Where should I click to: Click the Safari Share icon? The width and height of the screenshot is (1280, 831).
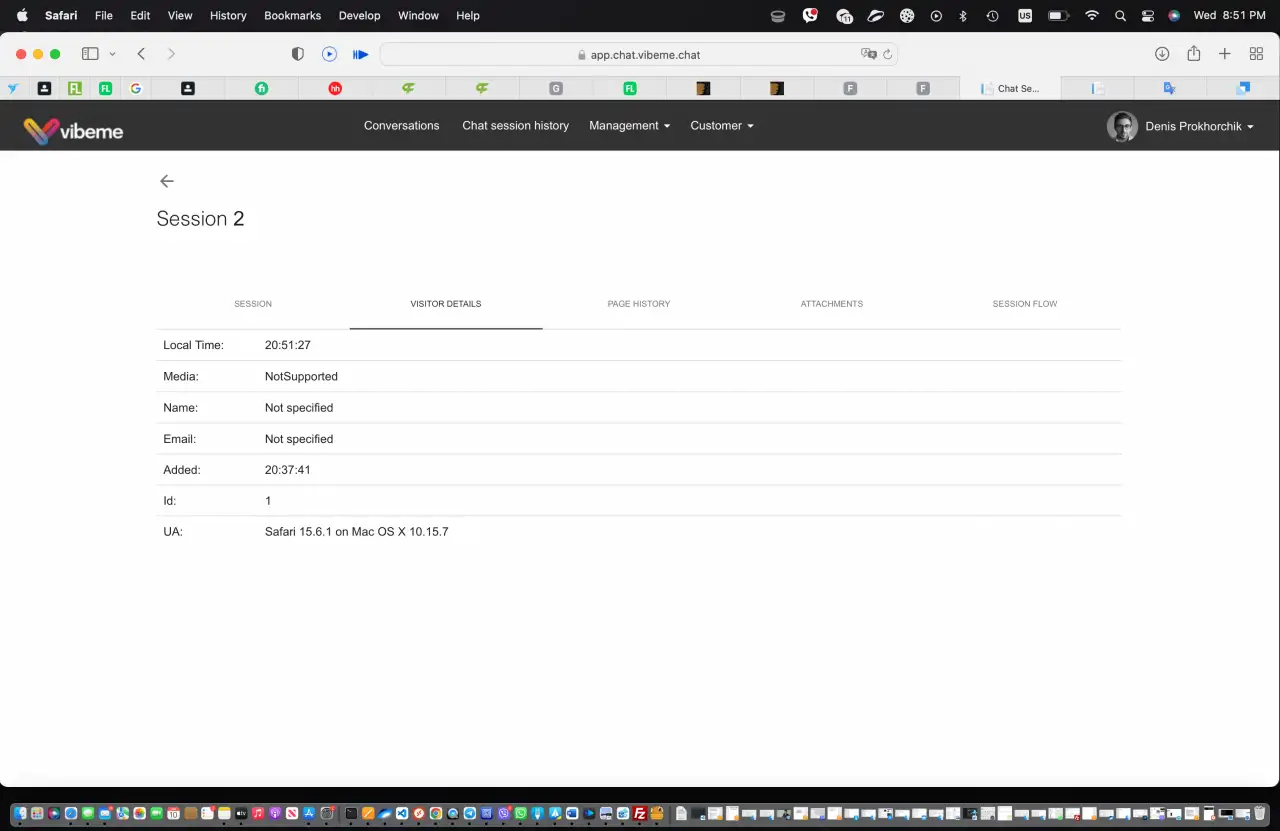pos(1193,54)
